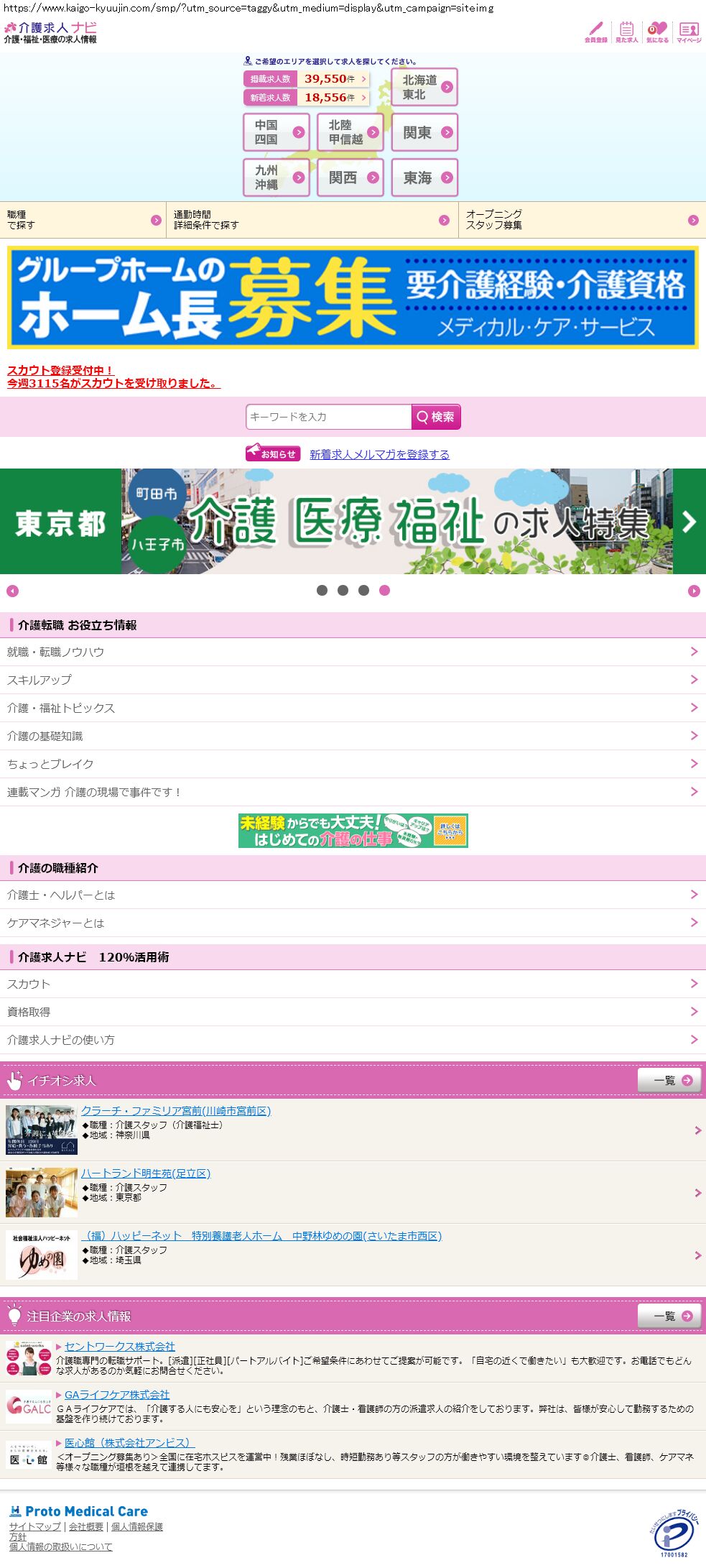Go to マイページ profile icon
This screenshot has height=1568, width=706.
point(689,32)
